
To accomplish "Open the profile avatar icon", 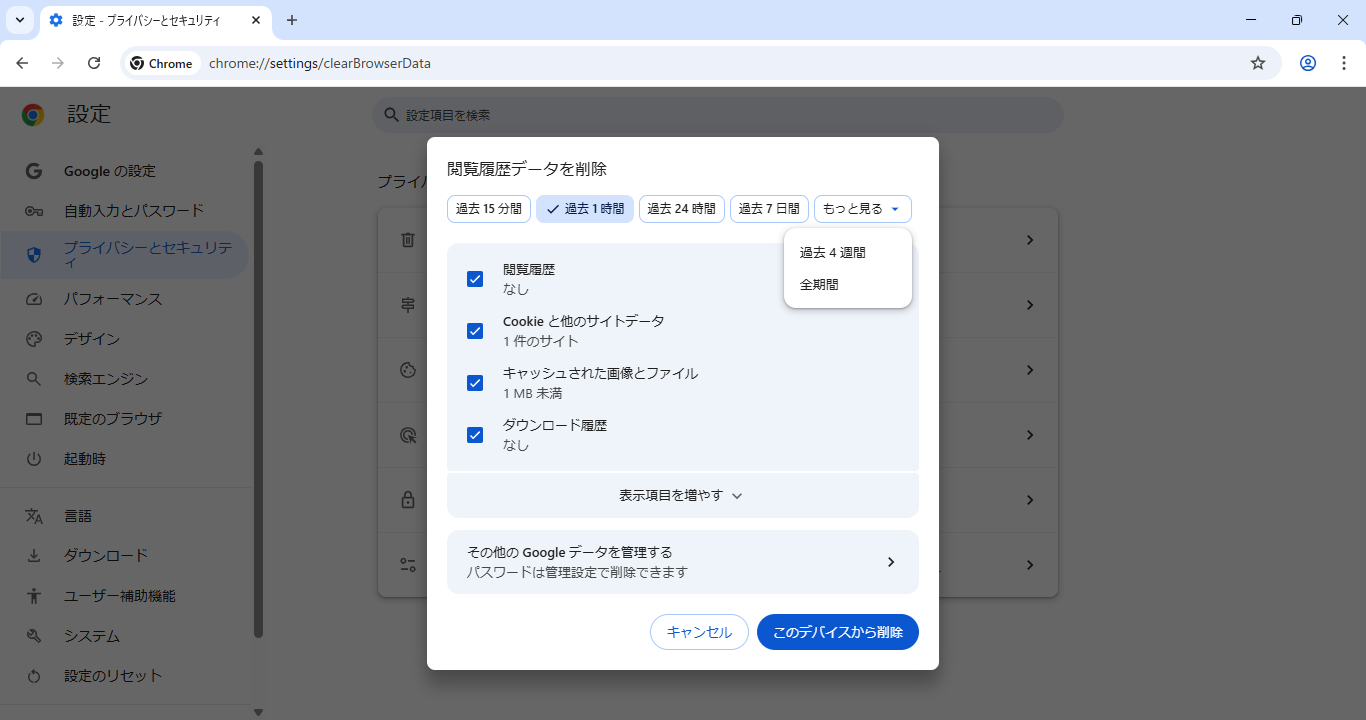I will [x=1308, y=63].
